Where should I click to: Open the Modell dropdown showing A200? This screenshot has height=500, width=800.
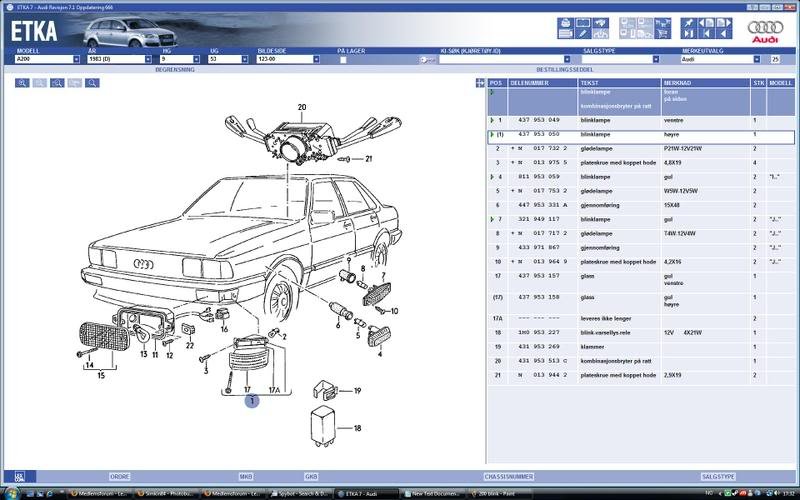[x=76, y=59]
